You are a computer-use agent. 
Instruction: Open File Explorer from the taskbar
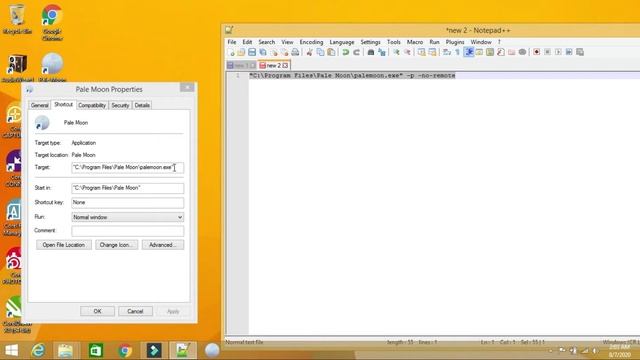pyautogui.click(x=65, y=350)
